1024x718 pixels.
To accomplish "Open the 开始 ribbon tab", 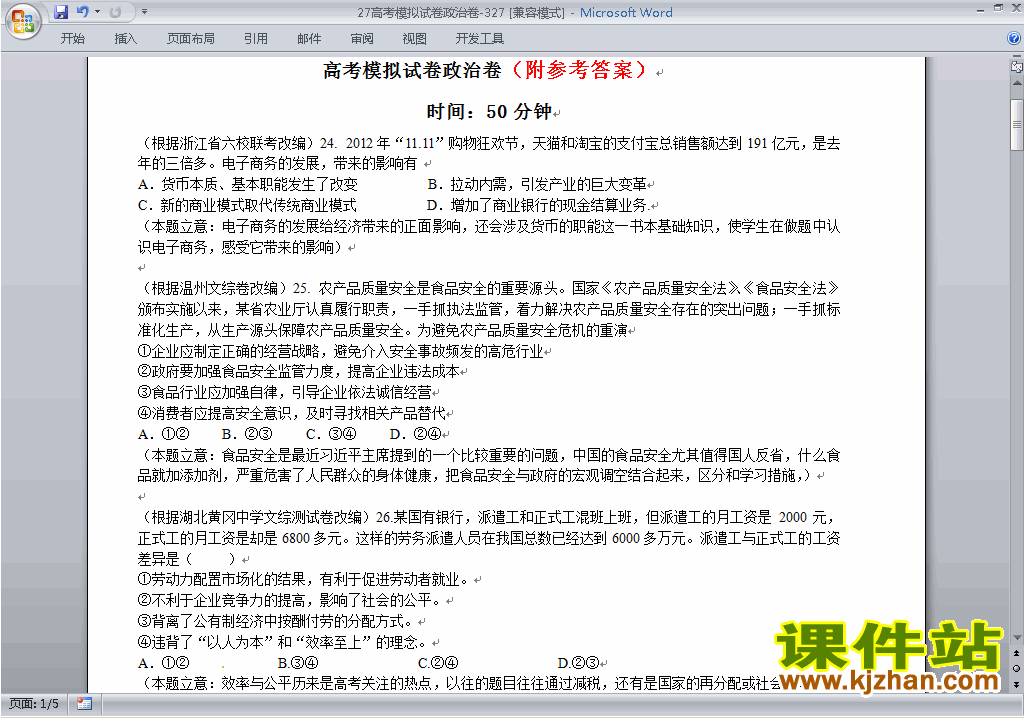I will click(72, 39).
